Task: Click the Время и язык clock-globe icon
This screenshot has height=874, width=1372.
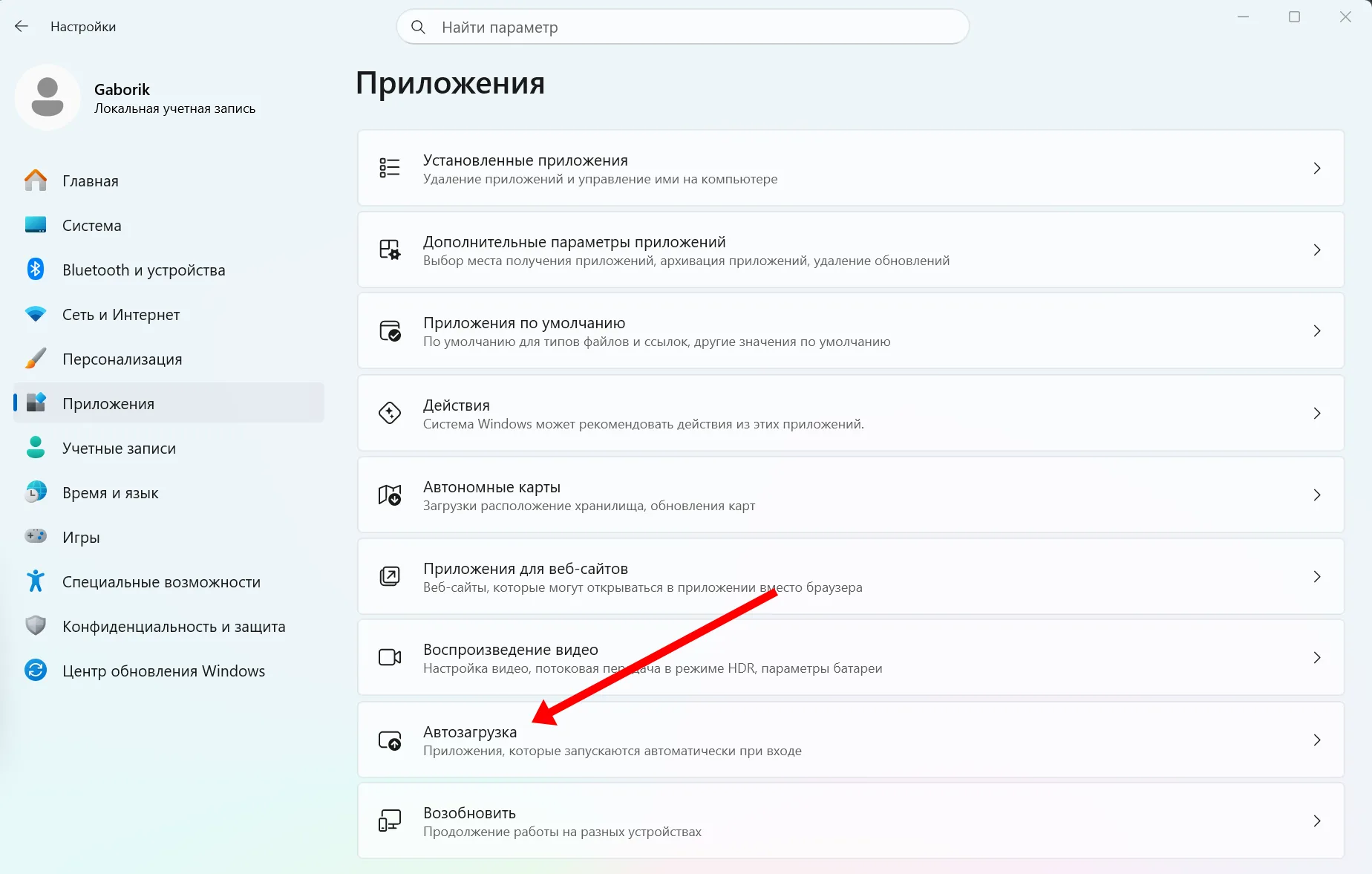Action: click(x=36, y=492)
